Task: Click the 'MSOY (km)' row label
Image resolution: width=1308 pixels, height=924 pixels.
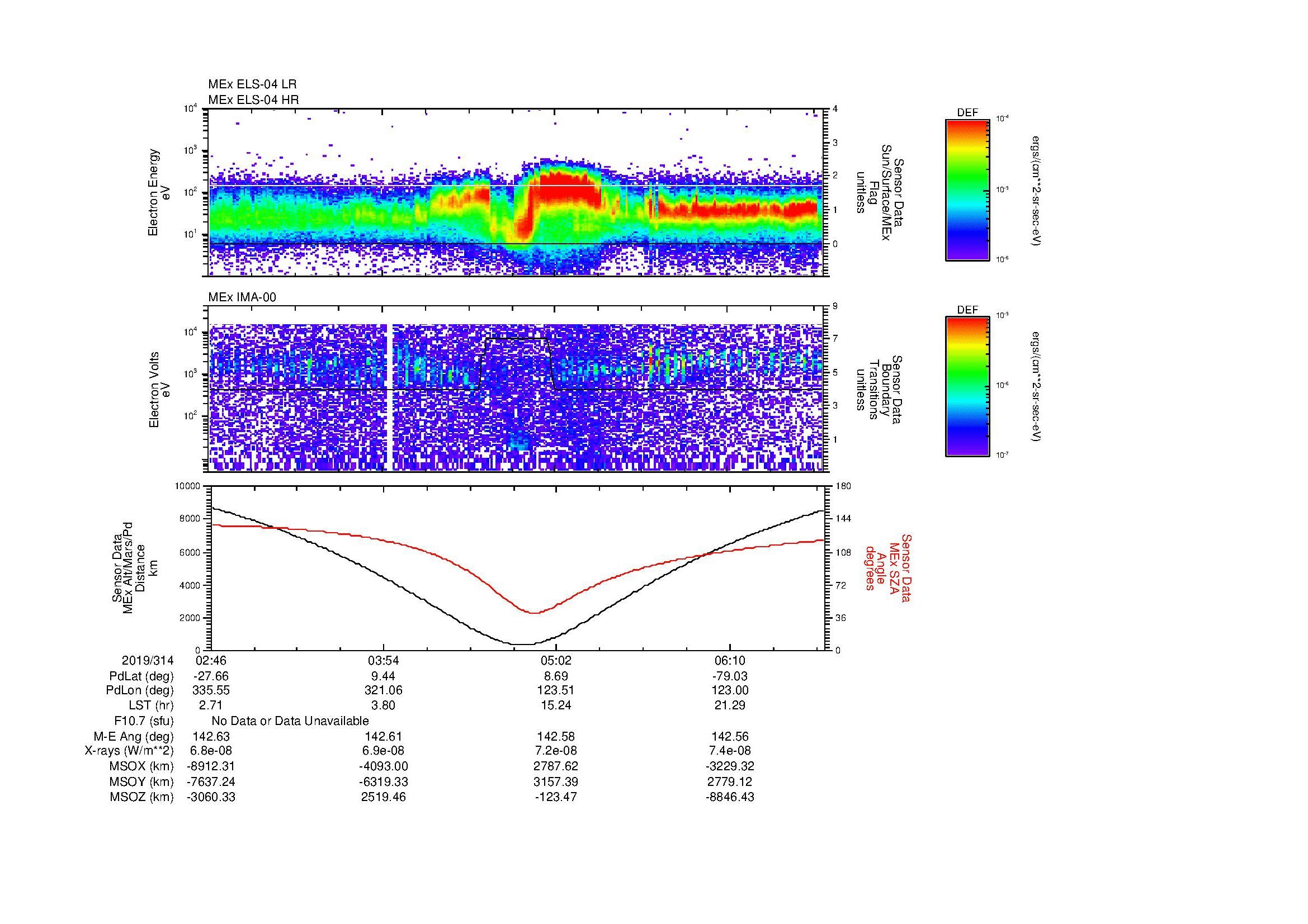Action: 142,781
